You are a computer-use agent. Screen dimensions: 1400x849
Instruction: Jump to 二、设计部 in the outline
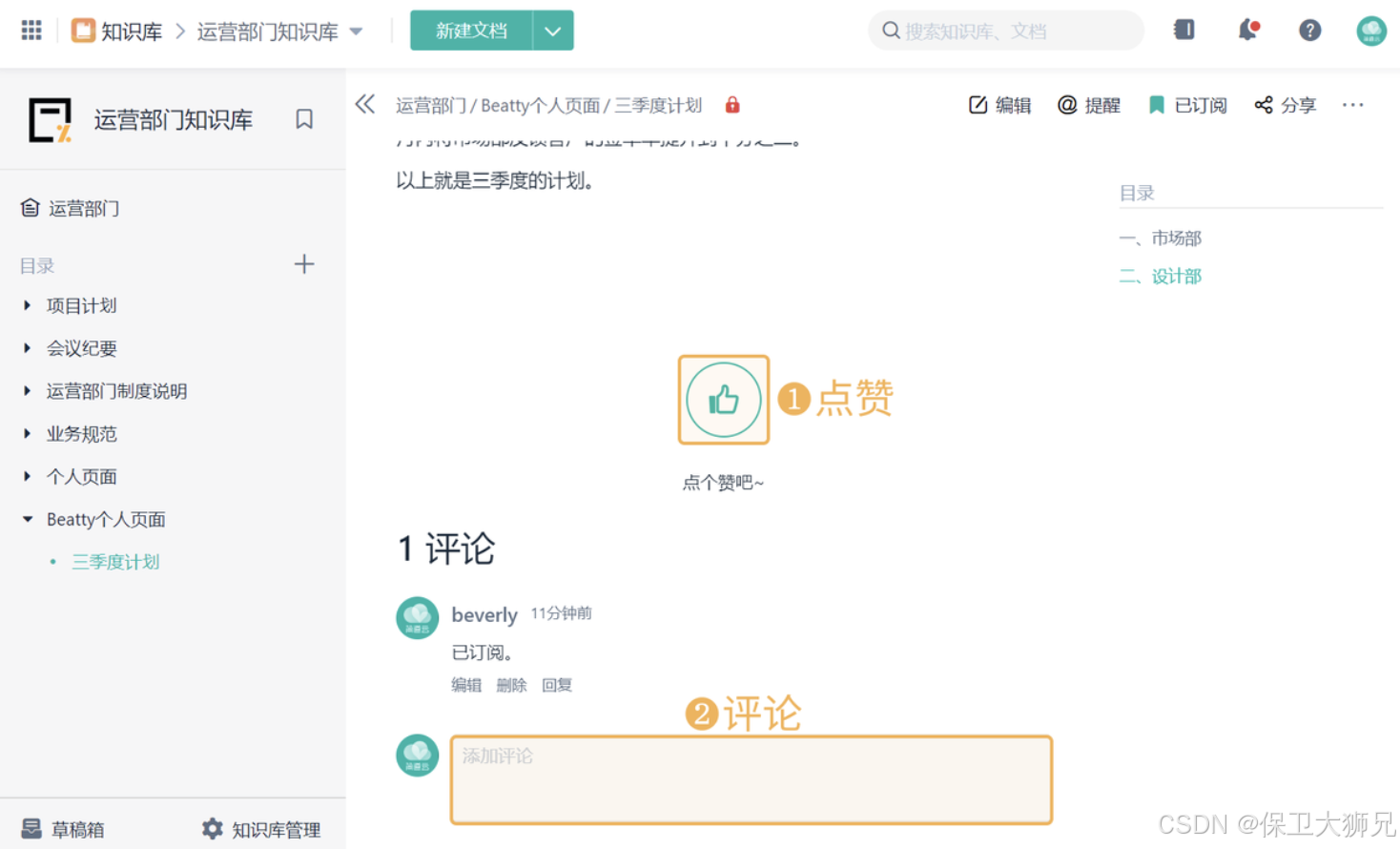click(1160, 274)
